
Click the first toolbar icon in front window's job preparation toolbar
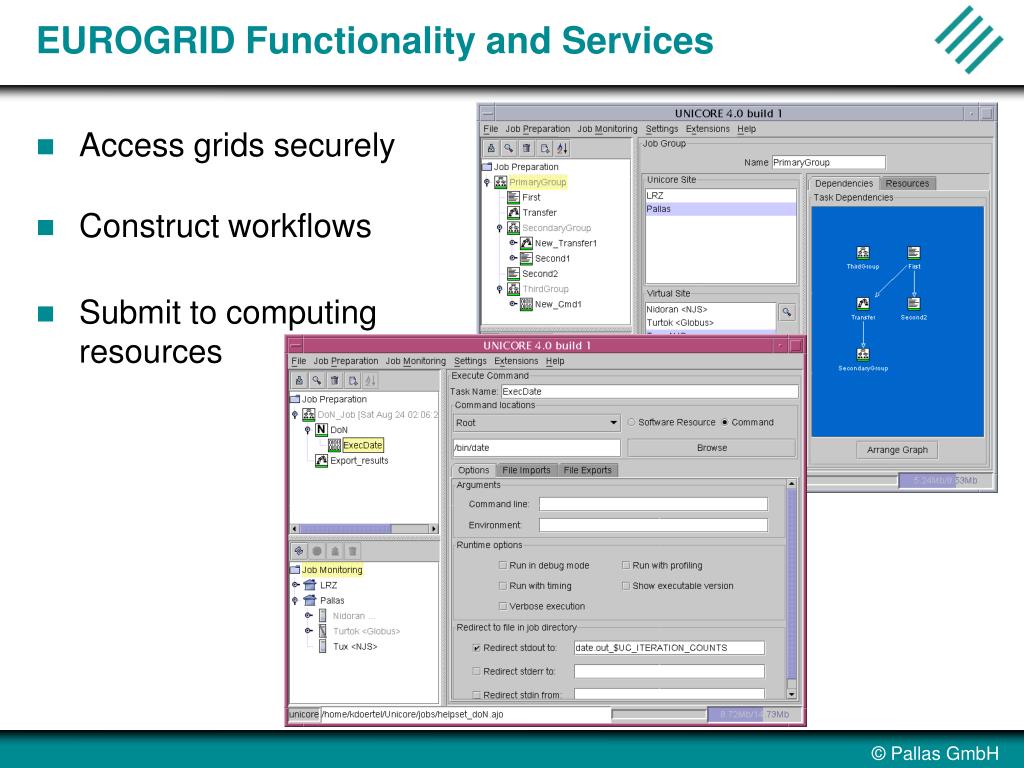point(299,380)
